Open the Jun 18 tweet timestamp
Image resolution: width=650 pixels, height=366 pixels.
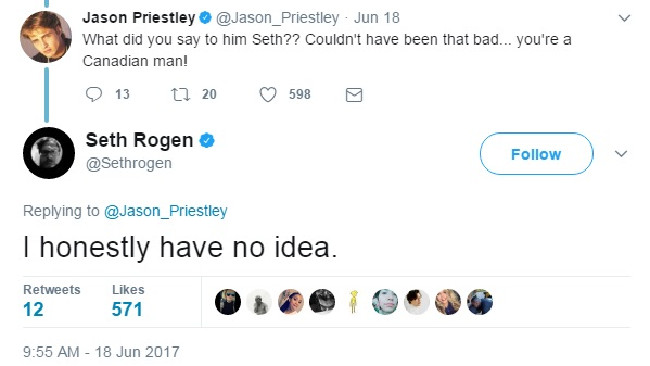(x=376, y=18)
